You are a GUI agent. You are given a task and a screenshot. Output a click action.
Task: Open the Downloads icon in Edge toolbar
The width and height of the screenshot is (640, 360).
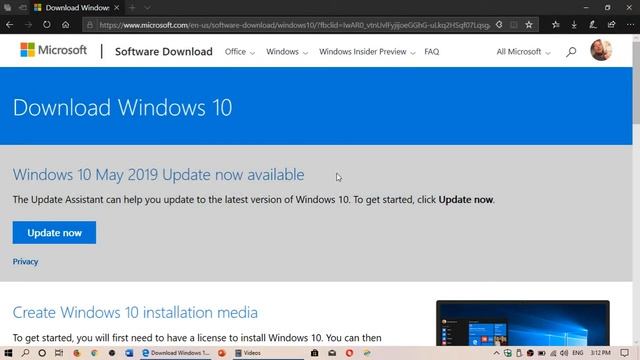click(x=574, y=25)
